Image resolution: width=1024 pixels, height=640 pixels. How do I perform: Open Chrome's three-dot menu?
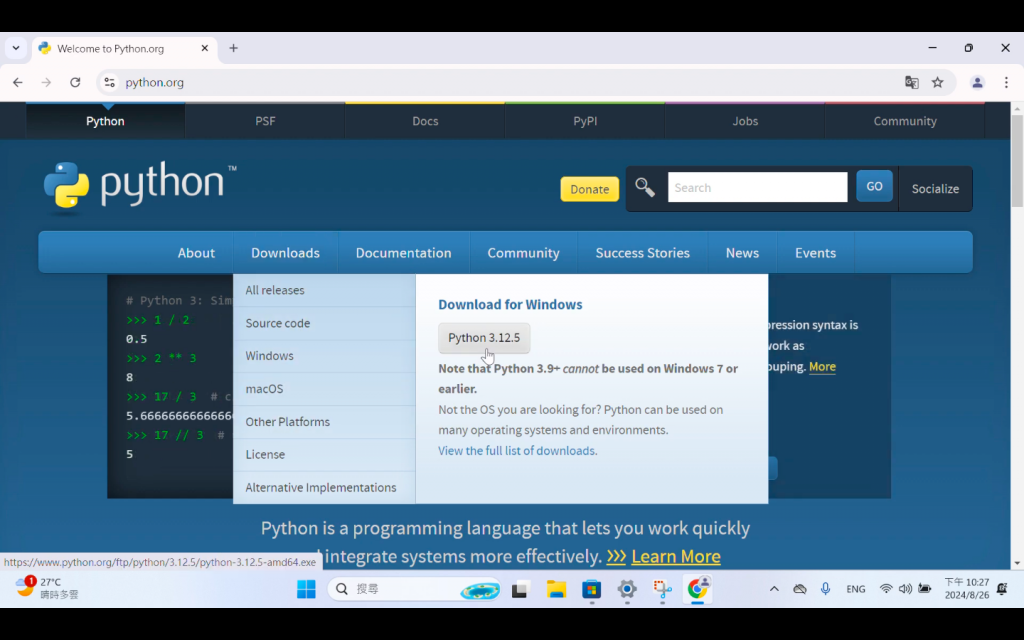coord(1006,82)
